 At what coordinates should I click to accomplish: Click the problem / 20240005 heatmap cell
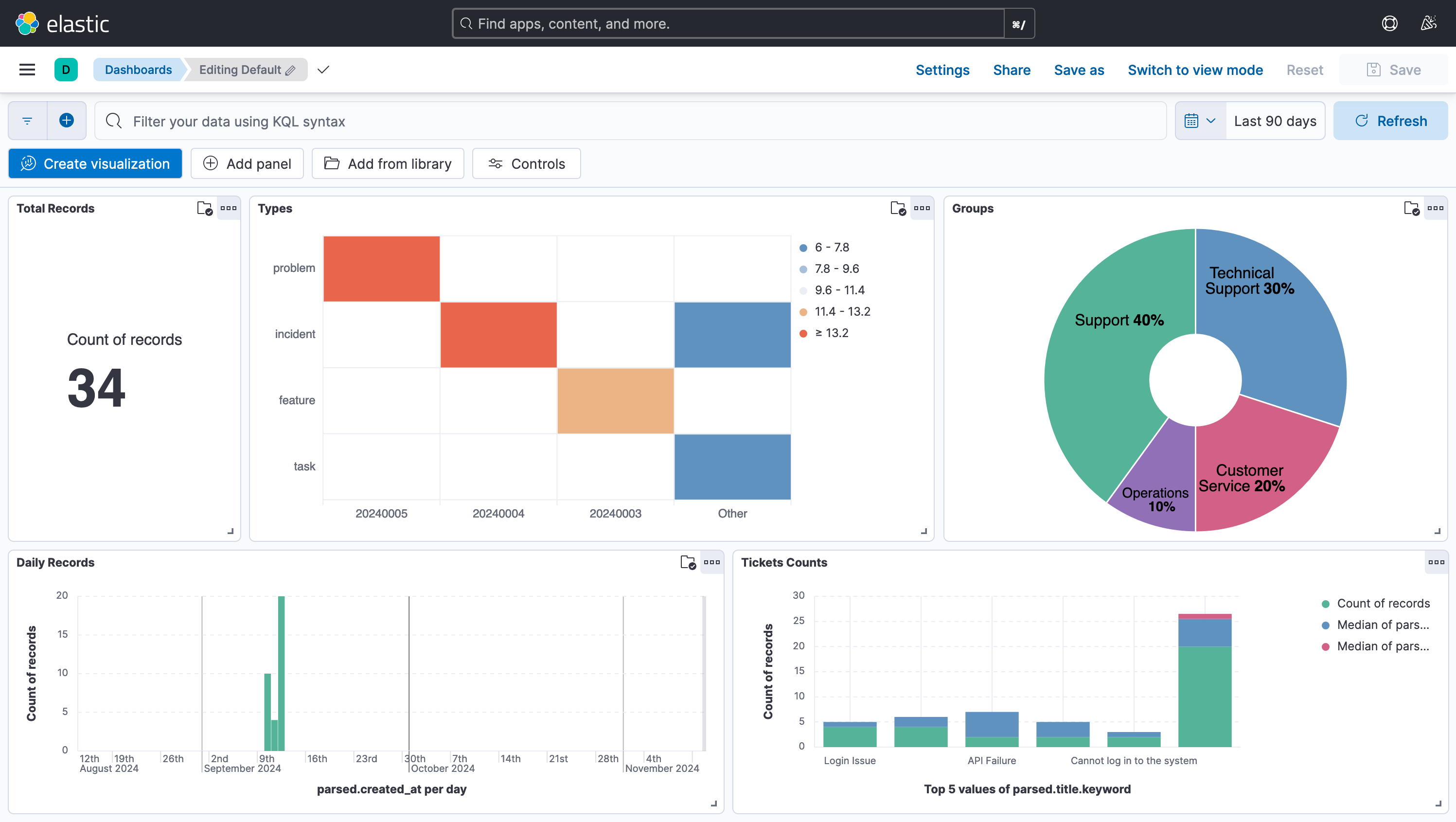(x=382, y=268)
